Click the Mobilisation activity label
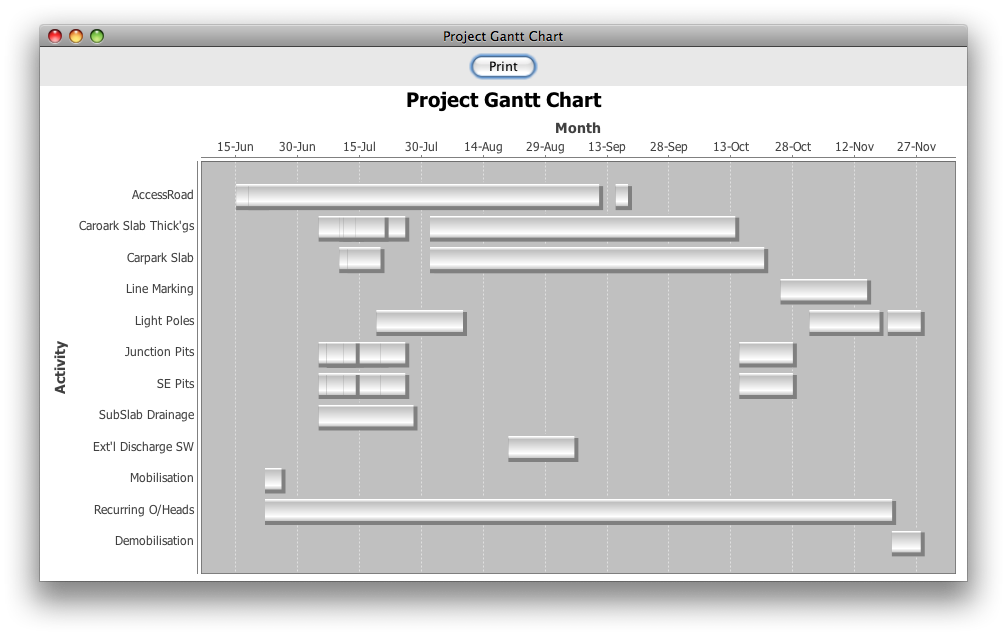Image resolution: width=1007 pixels, height=636 pixels. point(161,478)
